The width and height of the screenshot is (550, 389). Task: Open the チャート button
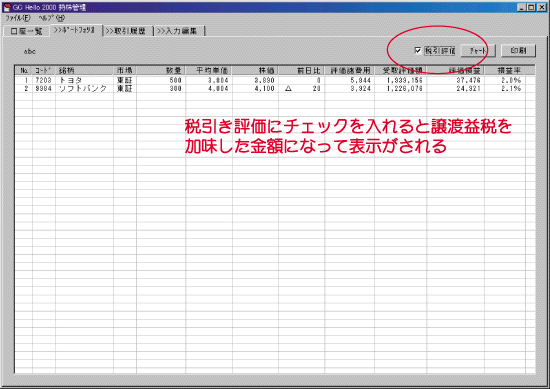(x=477, y=51)
